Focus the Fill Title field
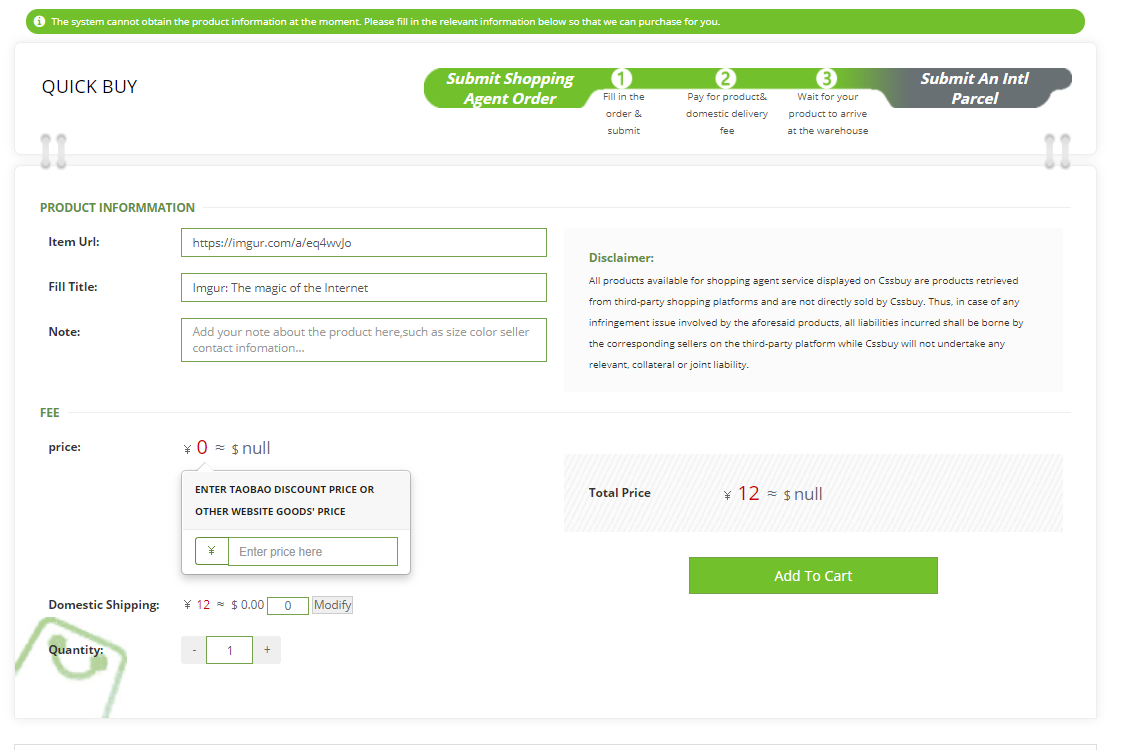This screenshot has width=1131, height=750. 364,288
